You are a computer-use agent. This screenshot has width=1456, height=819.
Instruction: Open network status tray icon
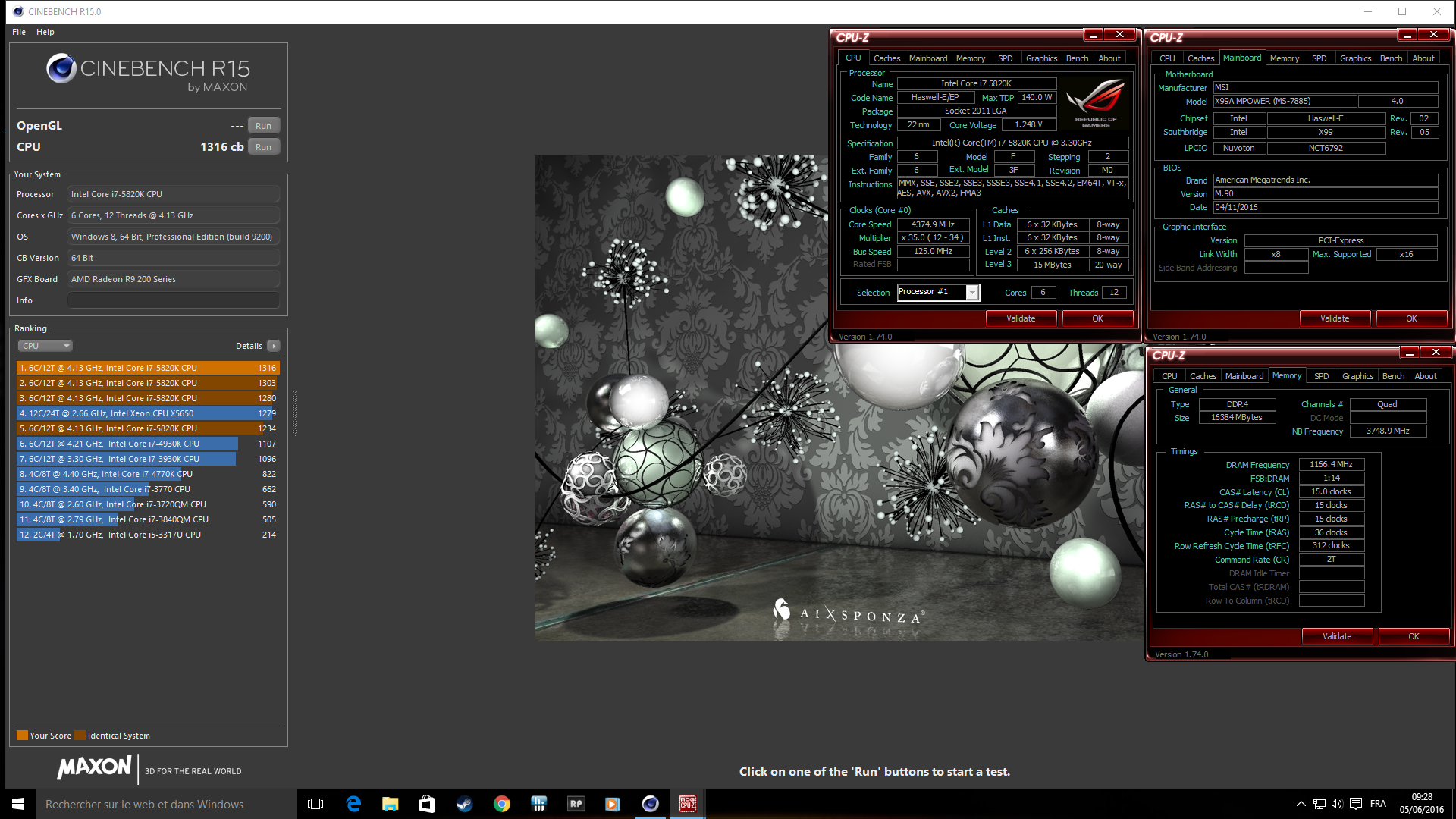(1319, 804)
